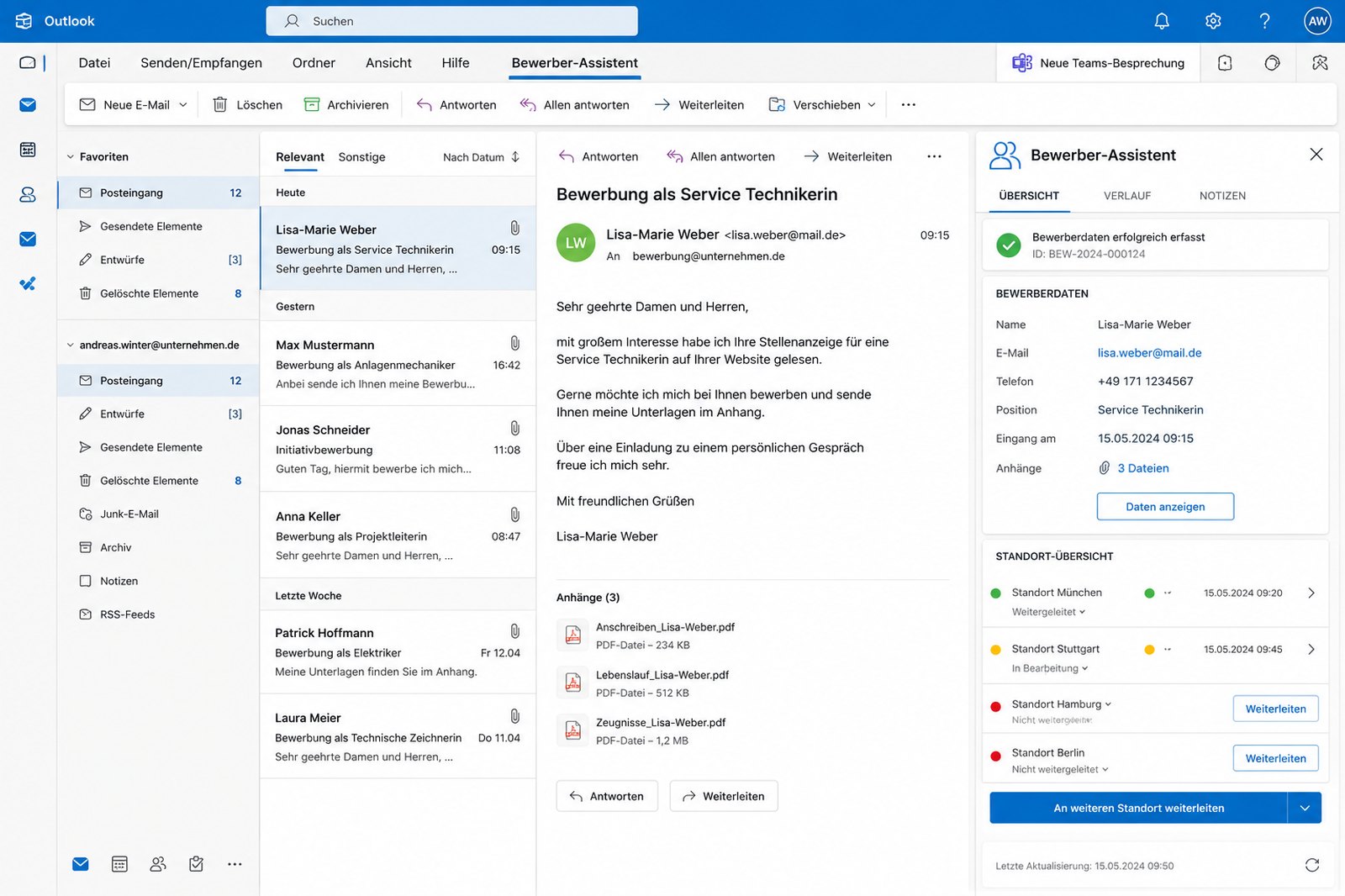Open Standort München details chevron
This screenshot has width=1345, height=896.
[x=1311, y=593]
